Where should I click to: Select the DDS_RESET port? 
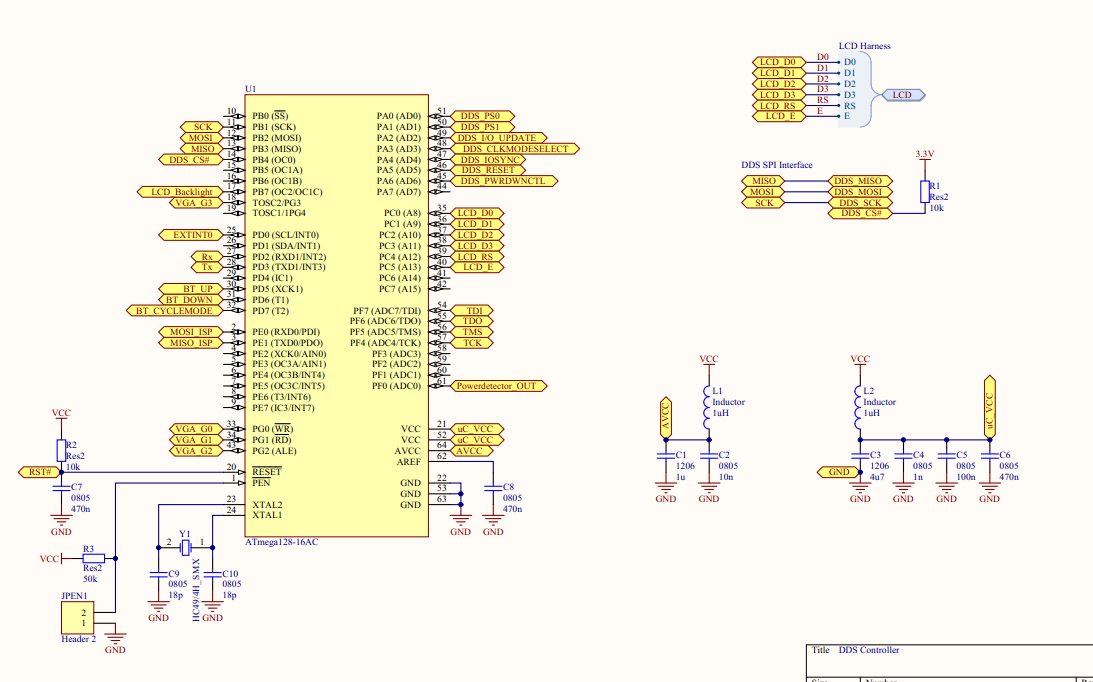click(x=488, y=170)
